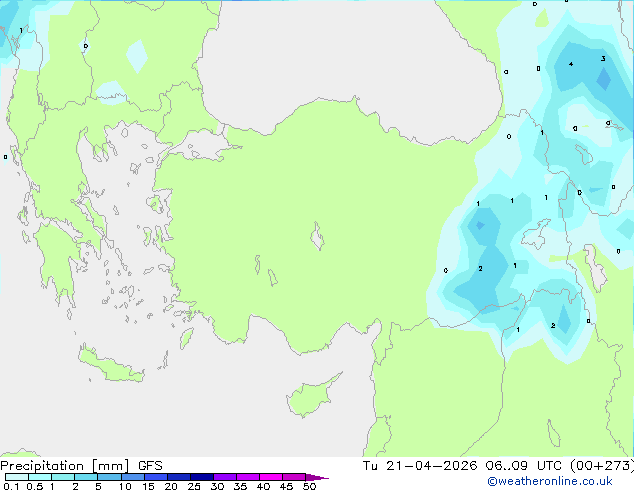The image size is (634, 490).
Task: Click the 30 mm violet legend swatch
Action: (225, 477)
